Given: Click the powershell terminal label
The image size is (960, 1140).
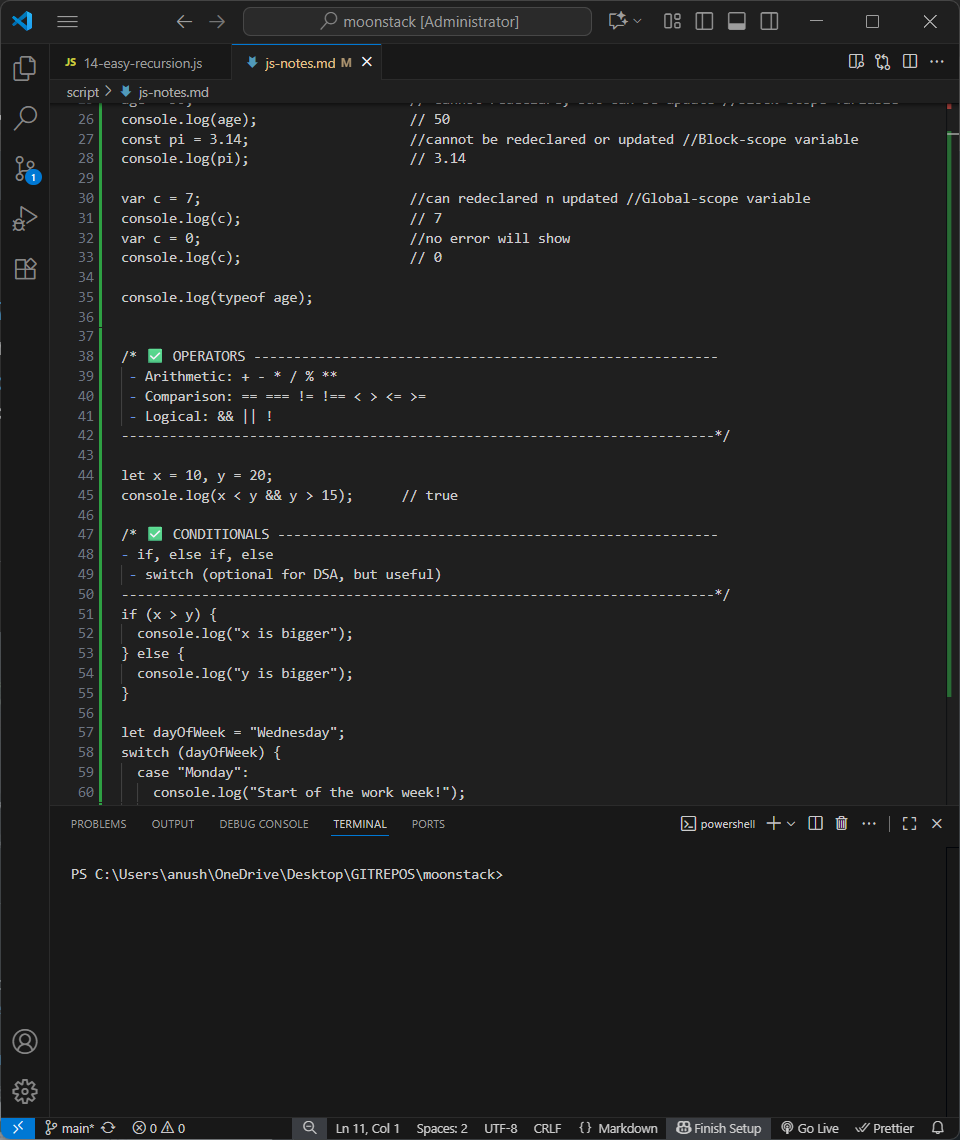Looking at the screenshot, I should (718, 824).
